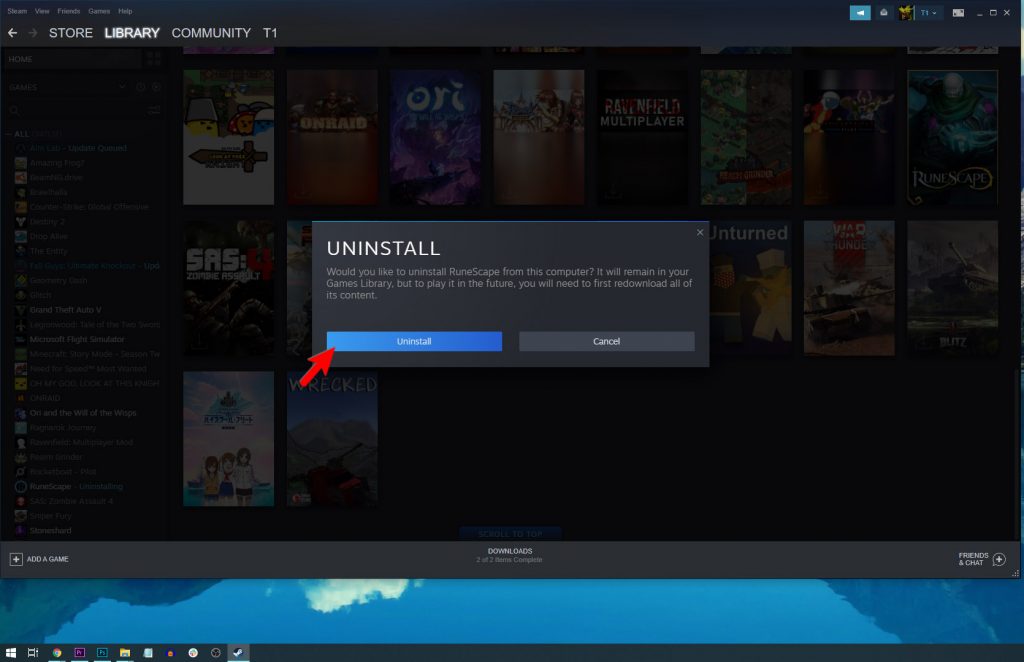Click the HOME button in sidebar

coord(71,59)
